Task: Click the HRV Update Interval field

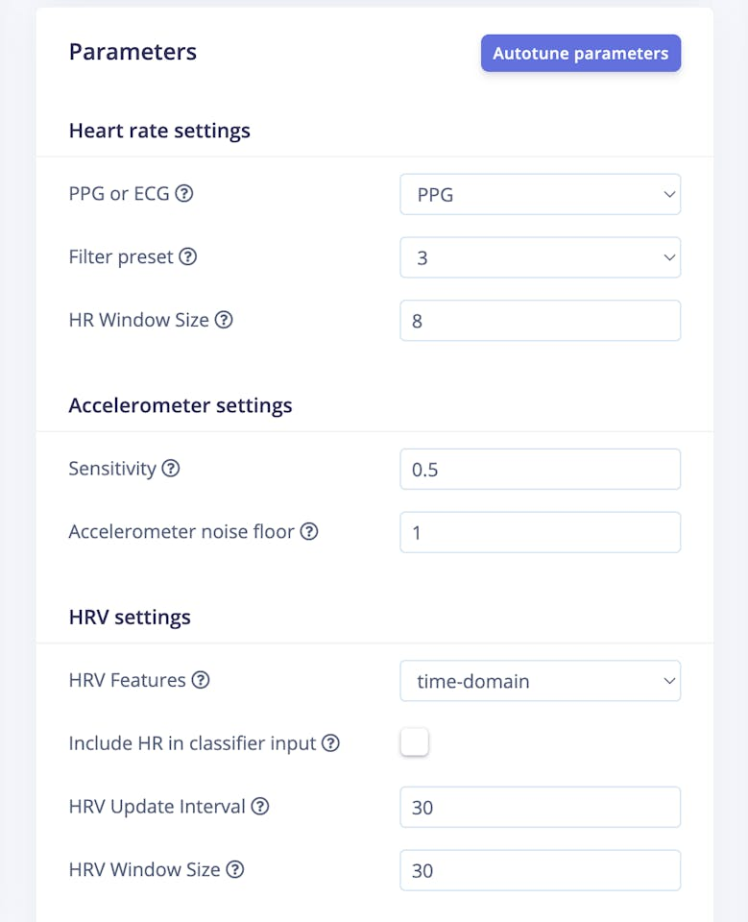Action: click(540, 807)
